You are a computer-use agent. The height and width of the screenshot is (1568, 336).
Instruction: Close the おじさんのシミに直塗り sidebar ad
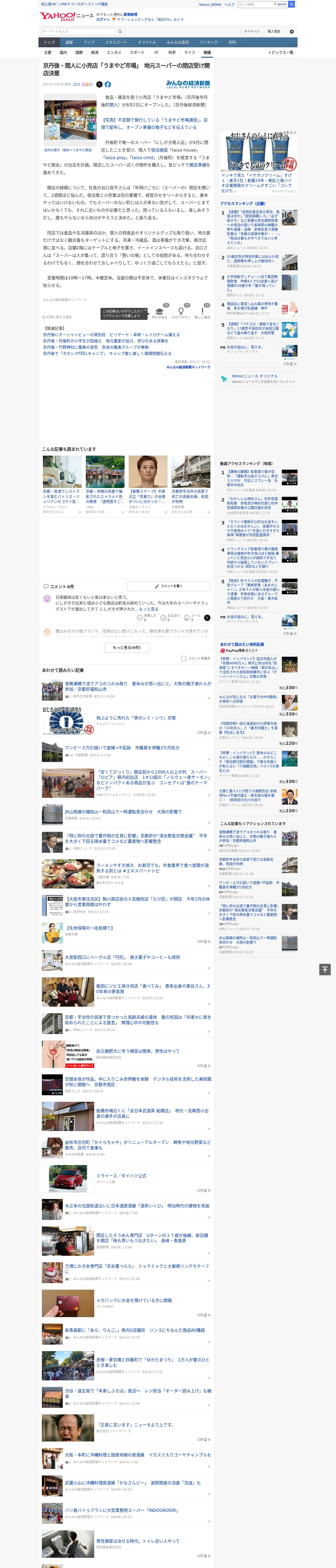[x=295, y=133]
